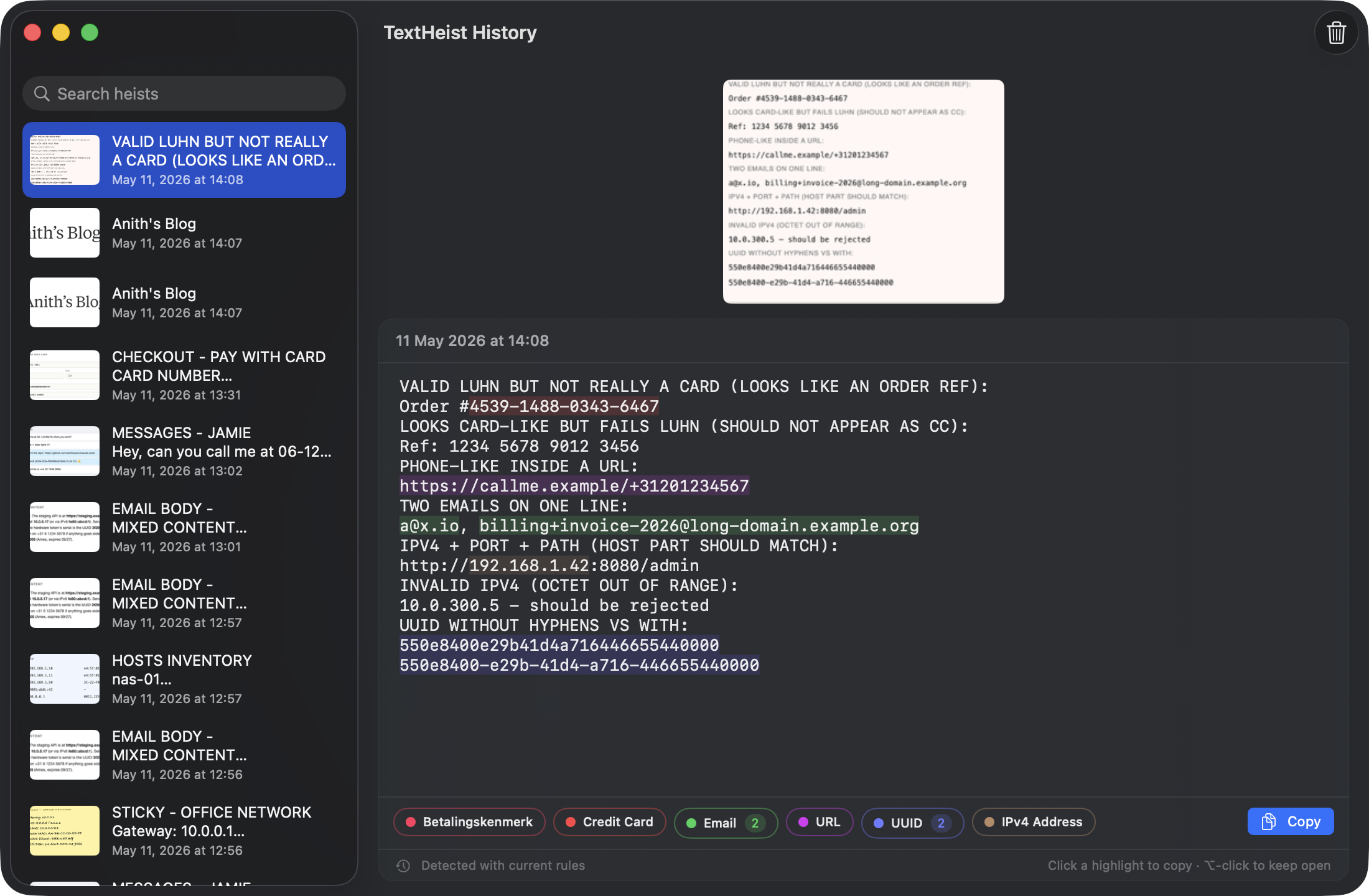
Task: Click the clock icon beside 'Detected with current rules'
Action: 403,866
